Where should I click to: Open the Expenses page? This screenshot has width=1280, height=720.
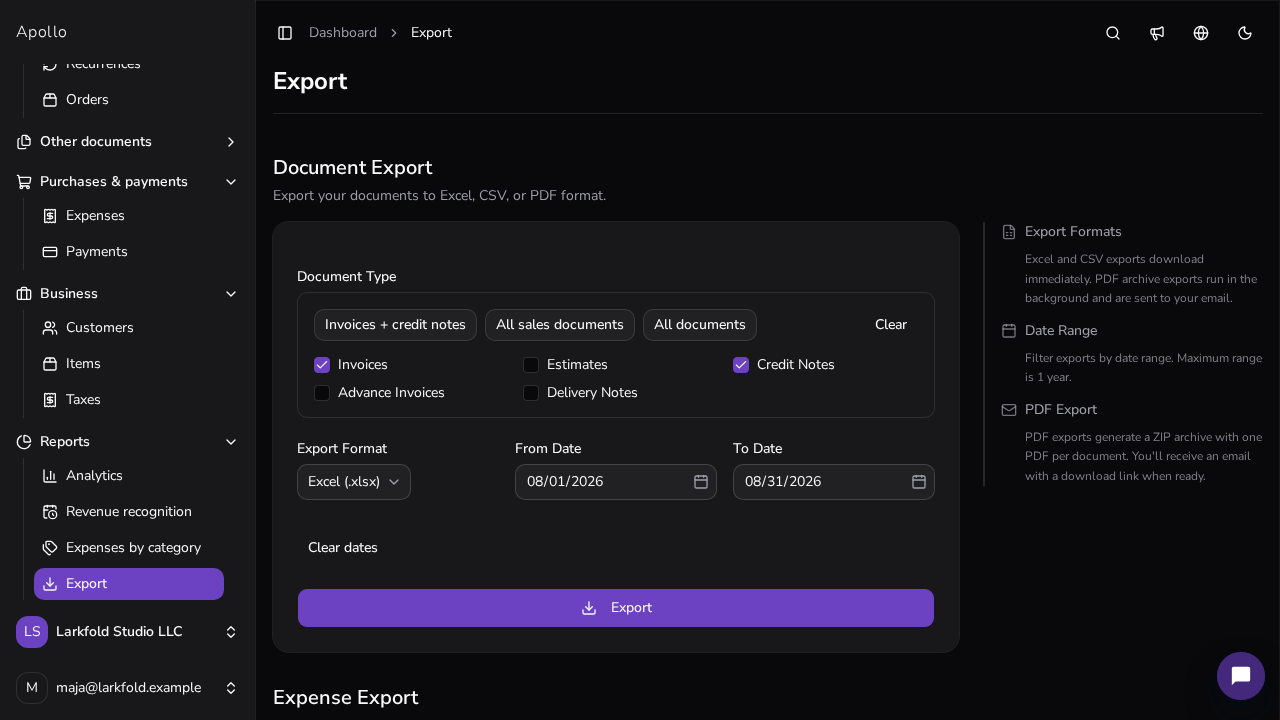(129, 216)
